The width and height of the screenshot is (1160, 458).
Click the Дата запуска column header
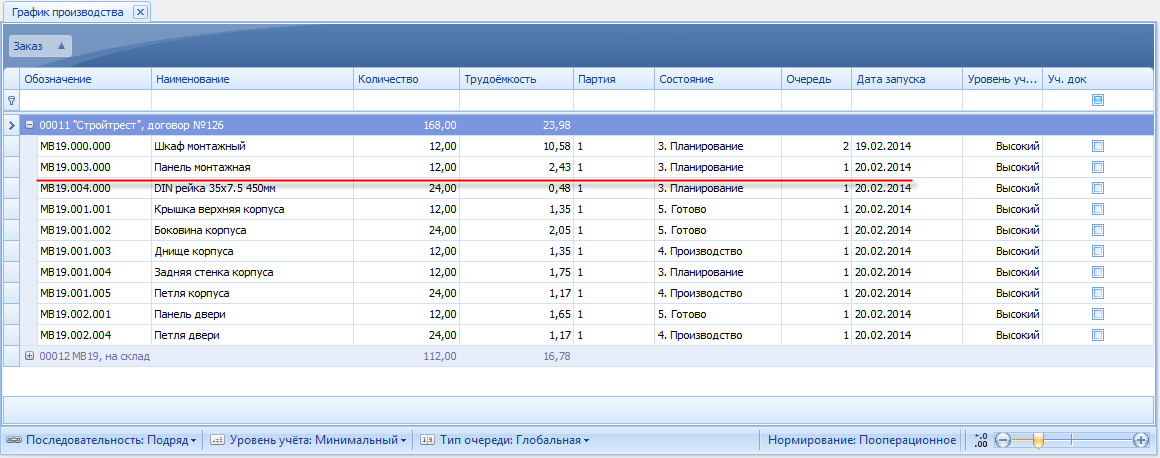click(x=906, y=79)
